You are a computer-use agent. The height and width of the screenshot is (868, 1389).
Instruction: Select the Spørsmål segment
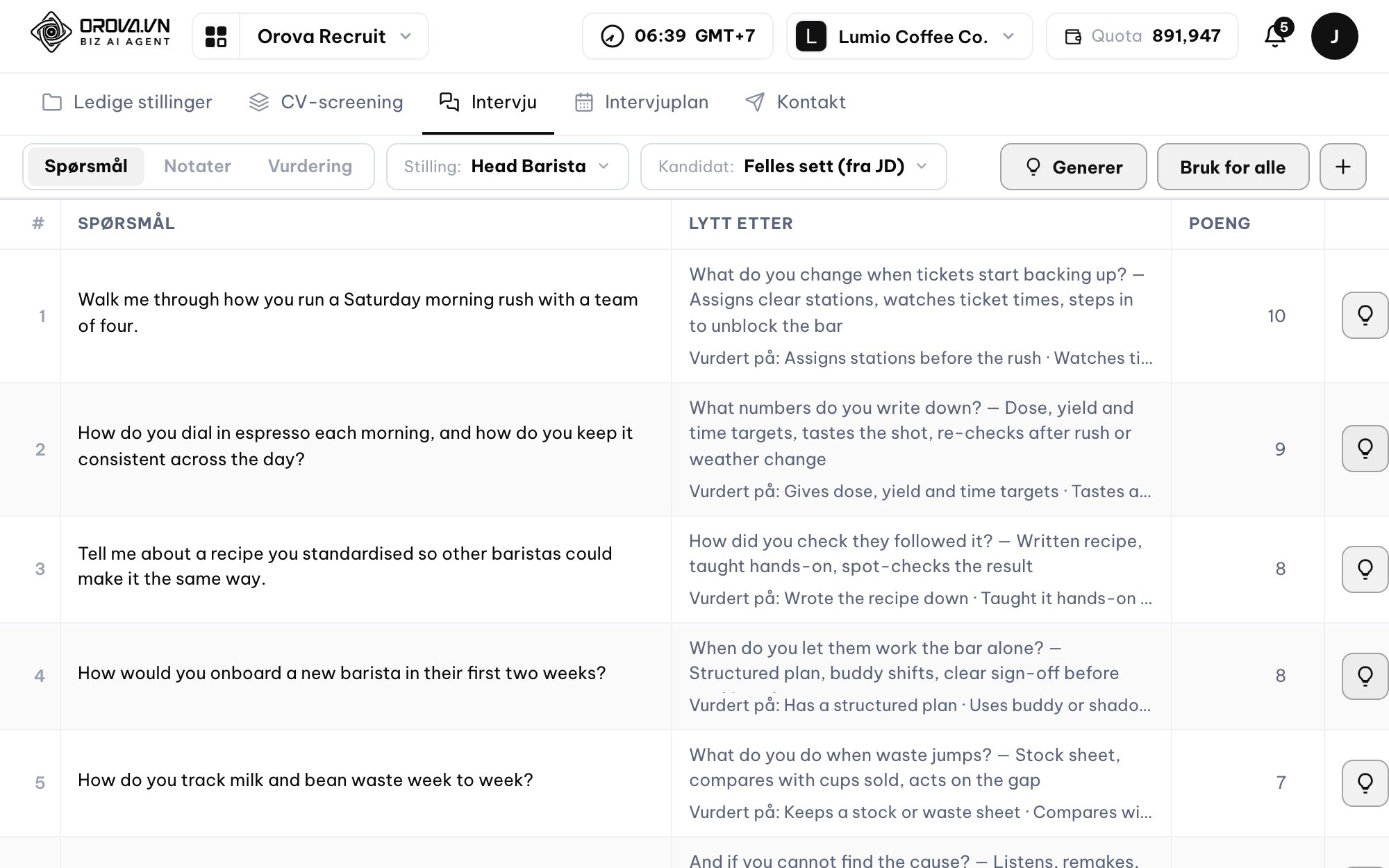[86, 167]
